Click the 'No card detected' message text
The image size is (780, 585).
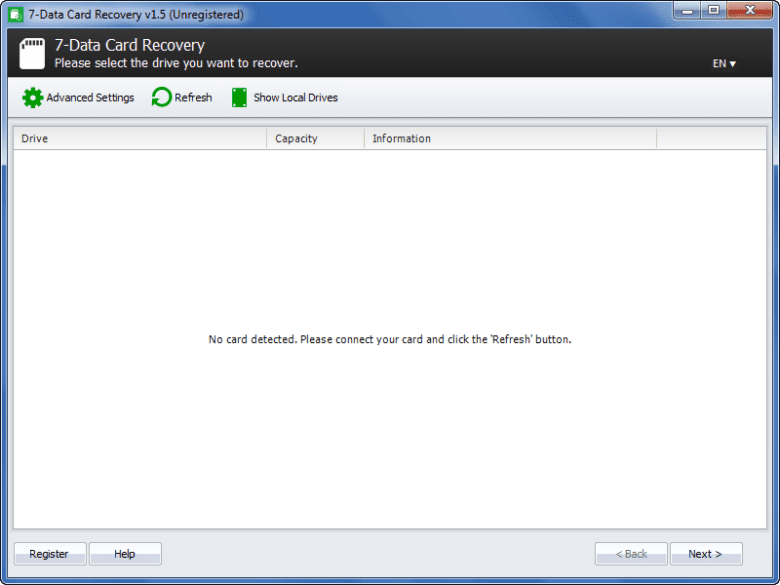click(x=390, y=339)
